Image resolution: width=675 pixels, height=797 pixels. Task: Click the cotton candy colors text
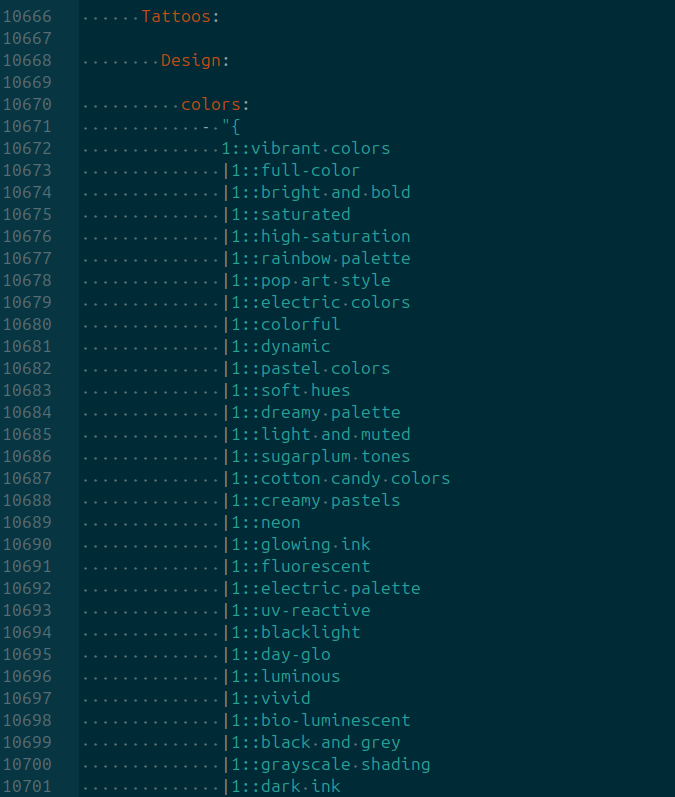coord(355,478)
